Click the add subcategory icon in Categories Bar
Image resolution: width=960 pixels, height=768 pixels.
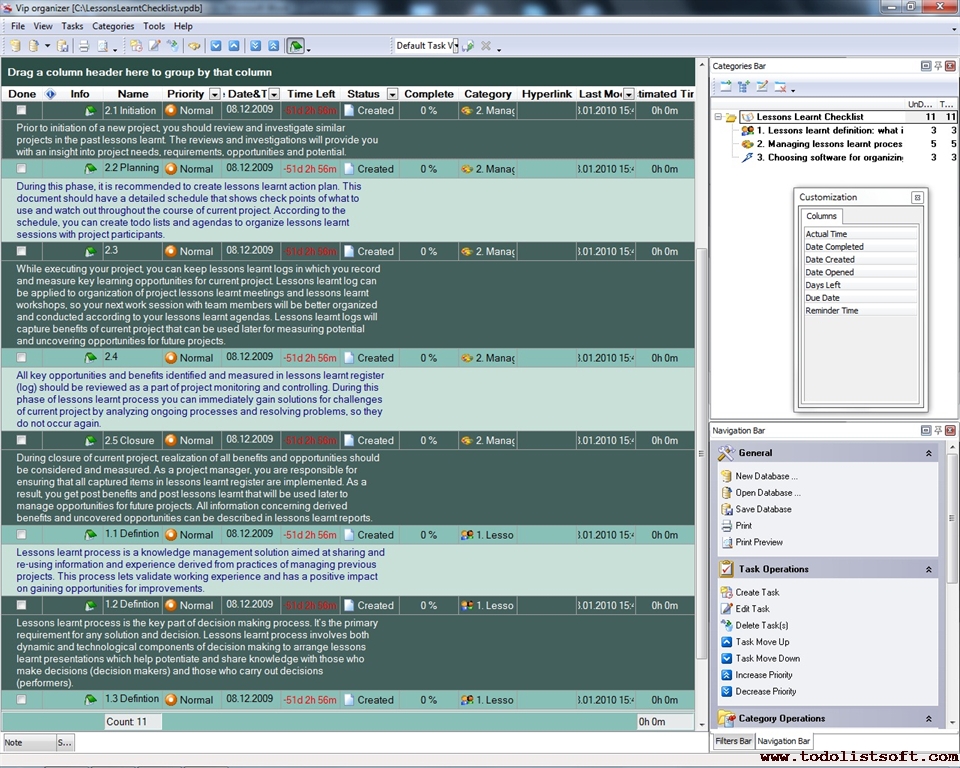744,87
